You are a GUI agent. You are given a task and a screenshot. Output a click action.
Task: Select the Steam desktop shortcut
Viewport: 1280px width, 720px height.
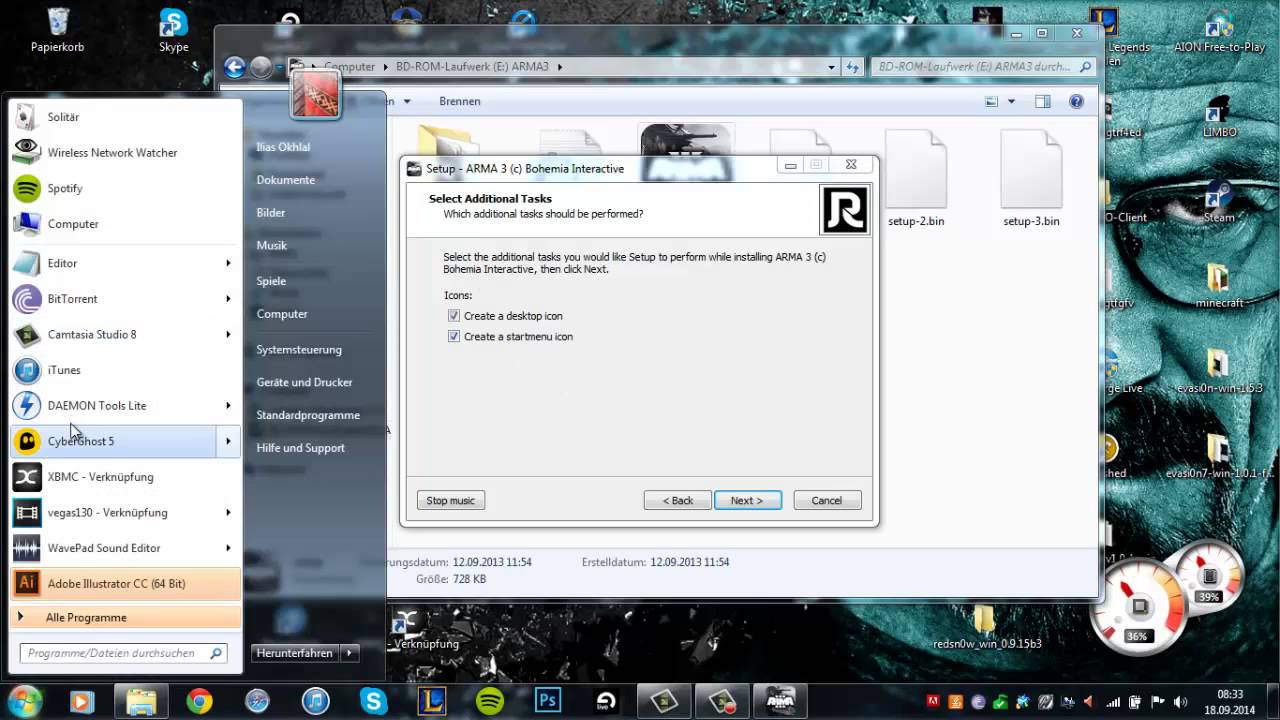[1218, 201]
